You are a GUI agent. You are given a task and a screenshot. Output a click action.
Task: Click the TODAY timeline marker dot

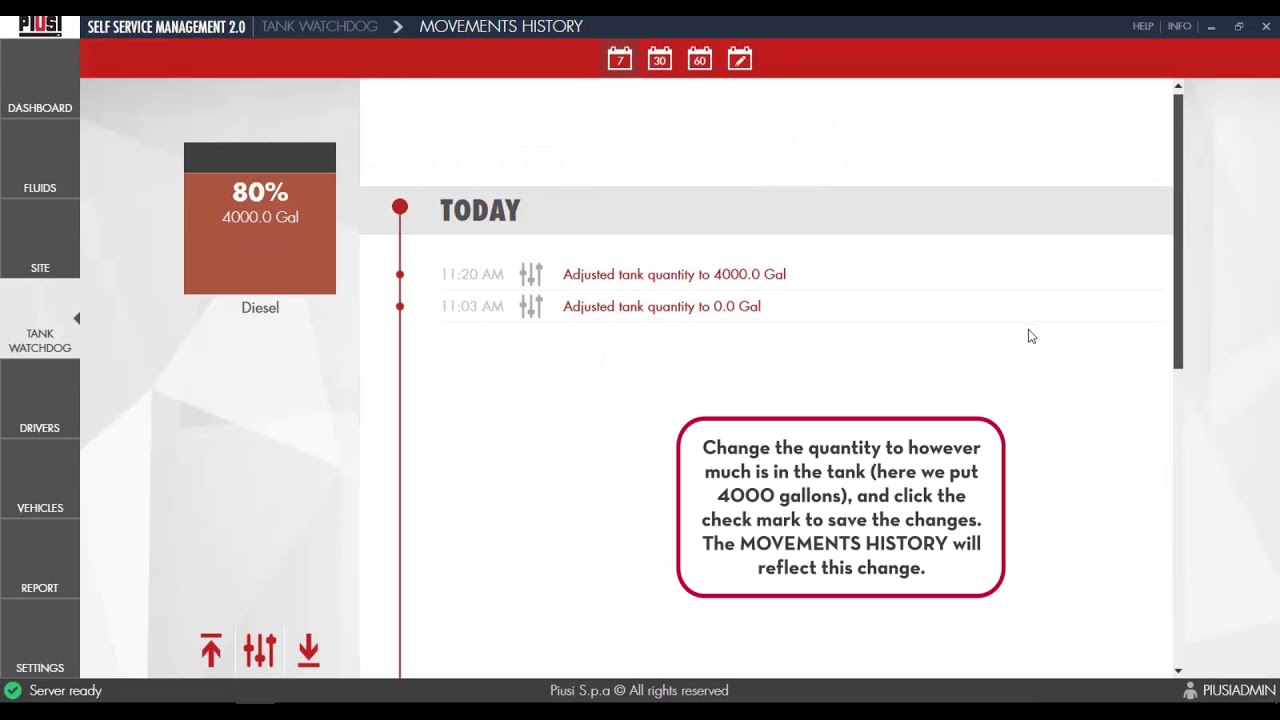click(400, 207)
